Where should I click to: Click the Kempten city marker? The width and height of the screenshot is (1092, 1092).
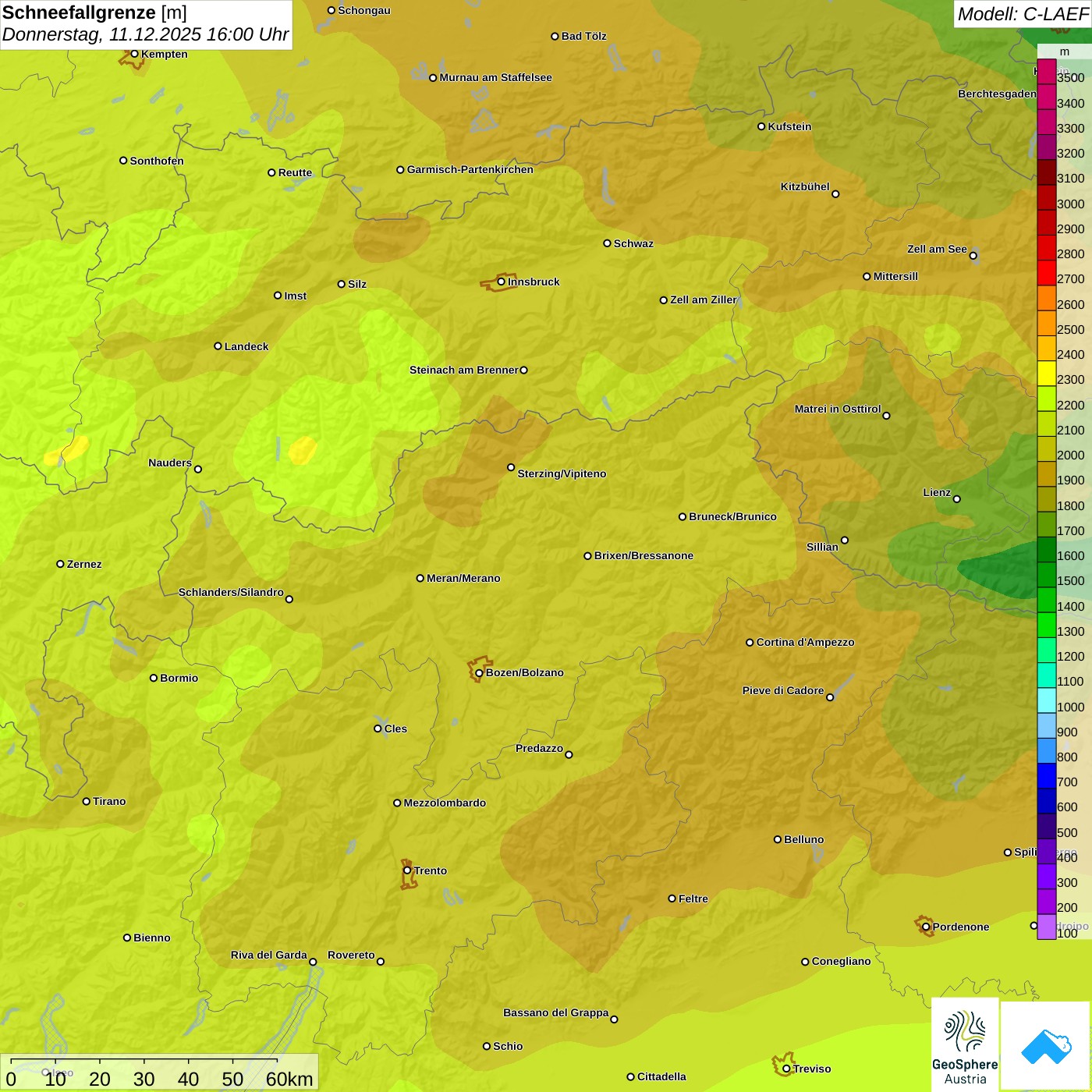point(134,54)
